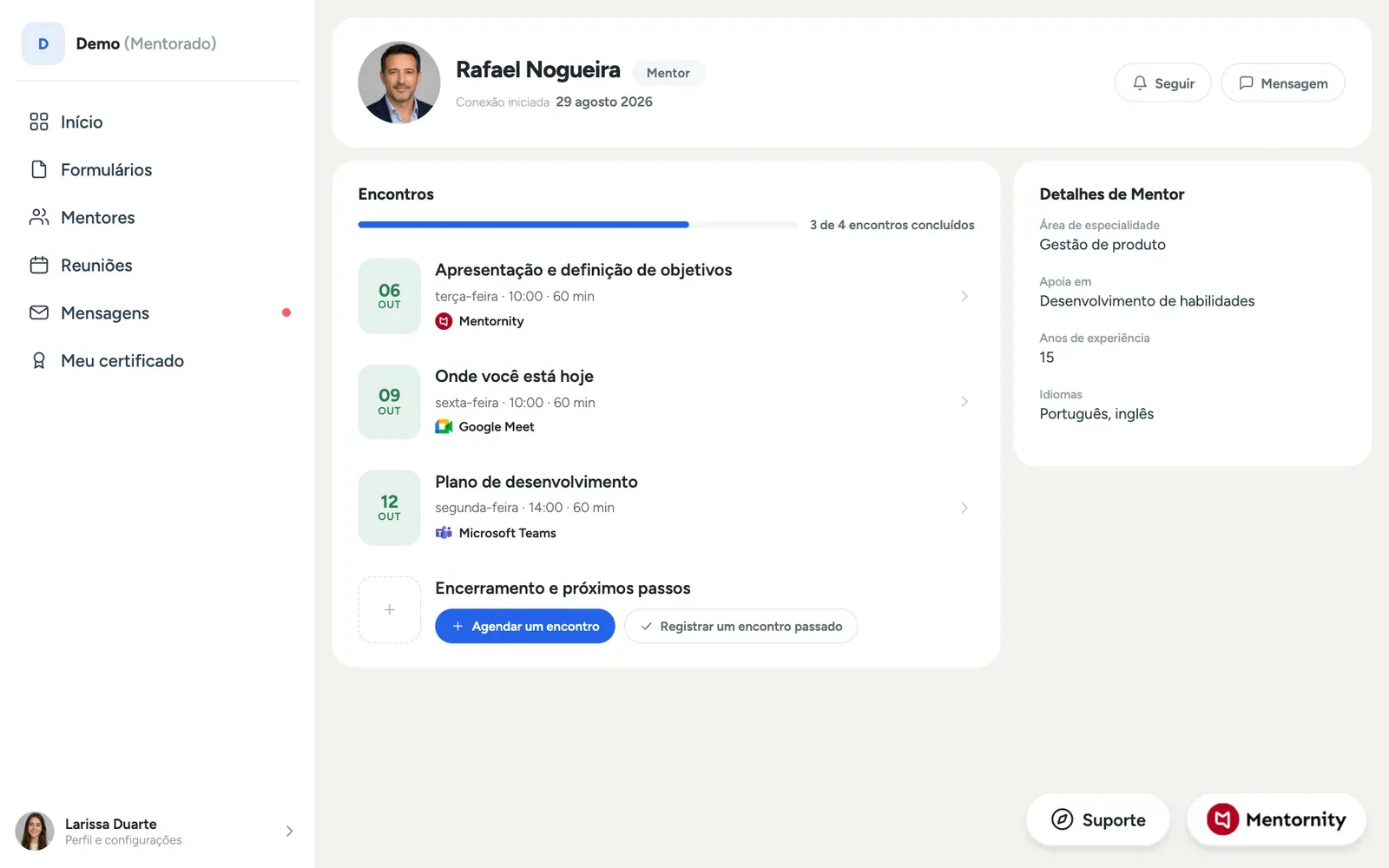Screen dimensions: 1389x868
Task: Click the chat bubble icon on Mensagem
Action: point(1246,82)
